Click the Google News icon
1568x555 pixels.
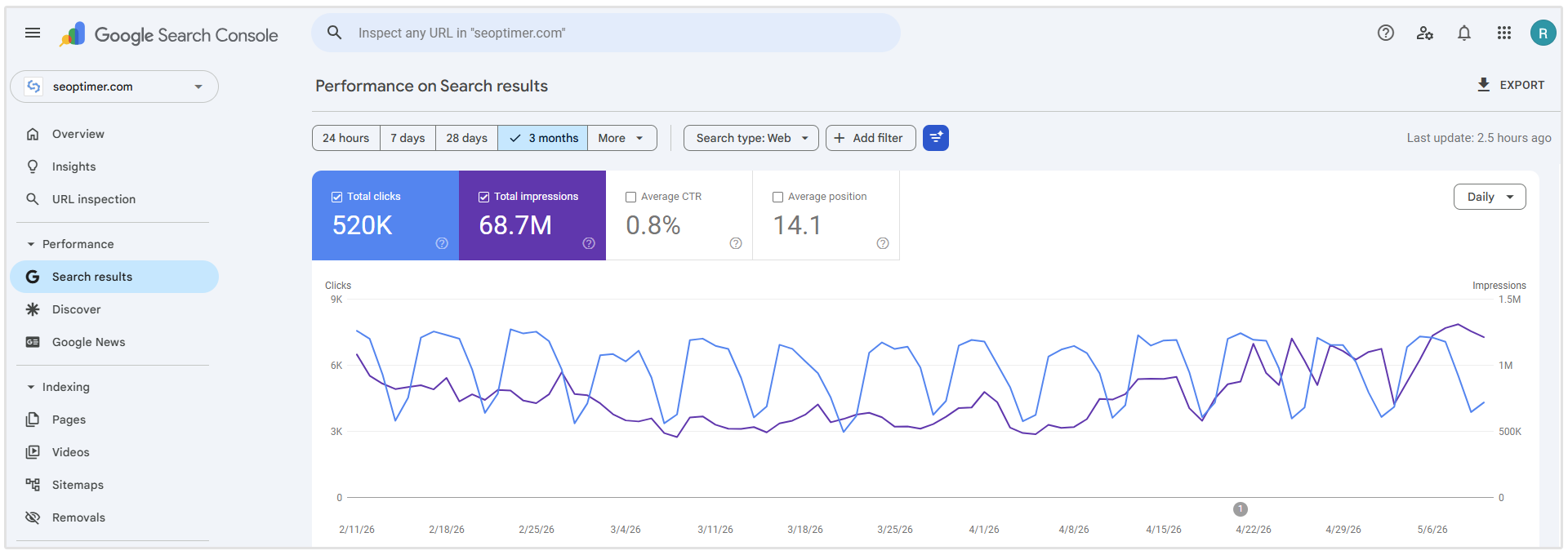[x=33, y=342]
